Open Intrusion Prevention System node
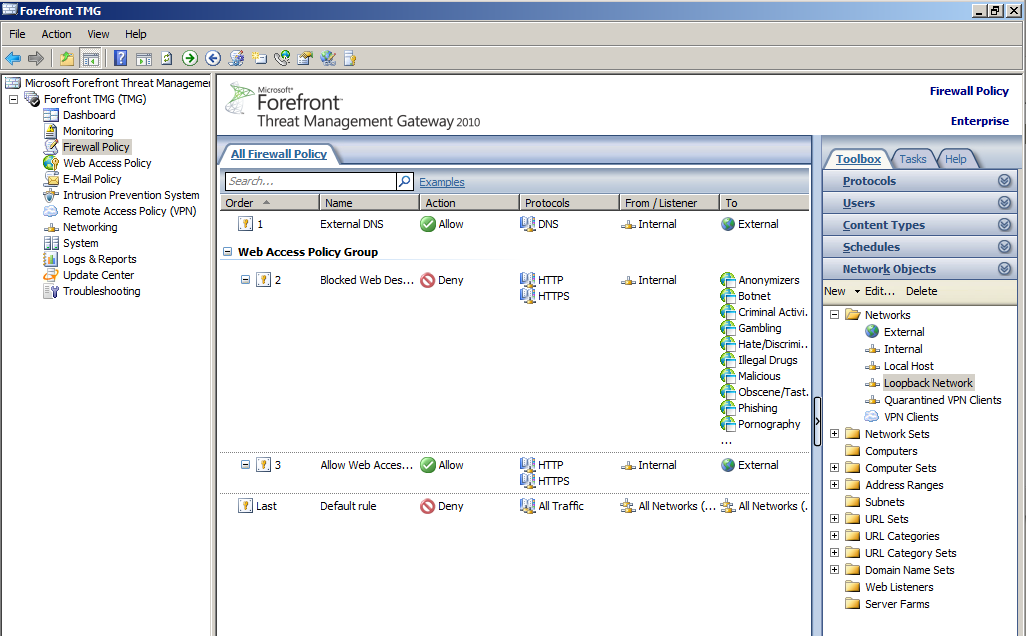1026x636 pixels. [131, 195]
